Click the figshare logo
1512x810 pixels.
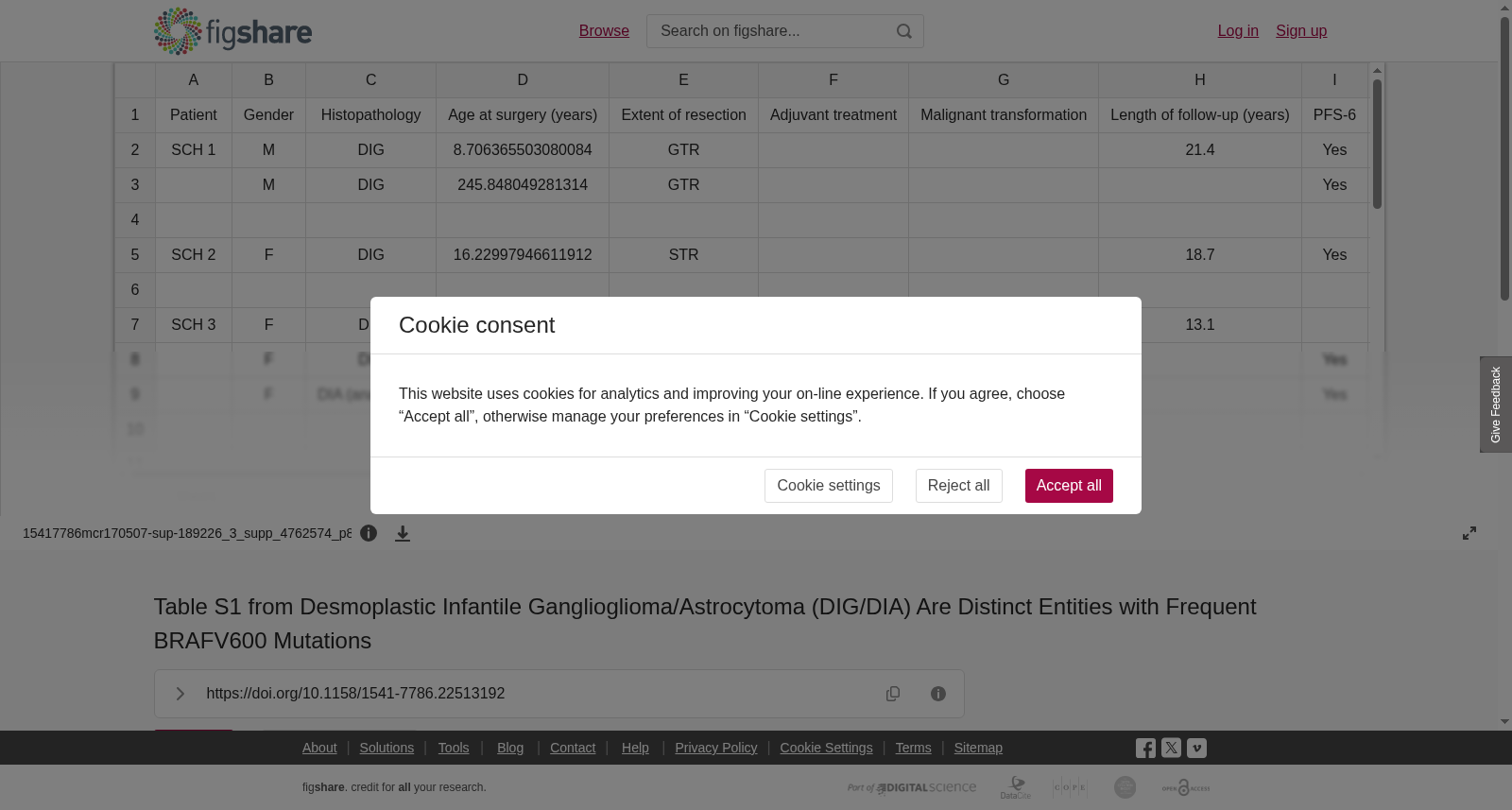click(x=232, y=31)
